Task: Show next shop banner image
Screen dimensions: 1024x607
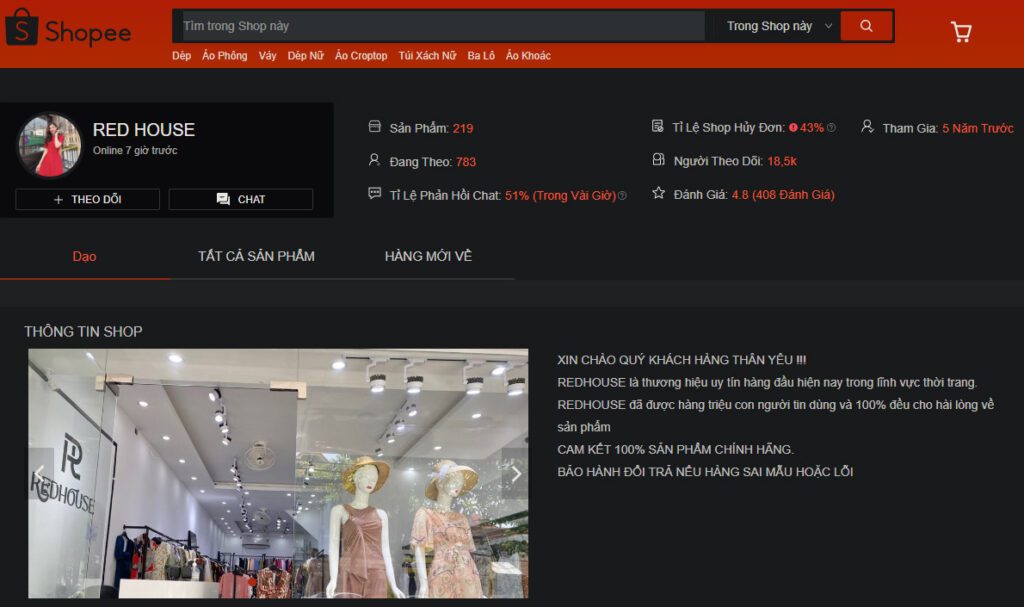Action: [x=516, y=474]
